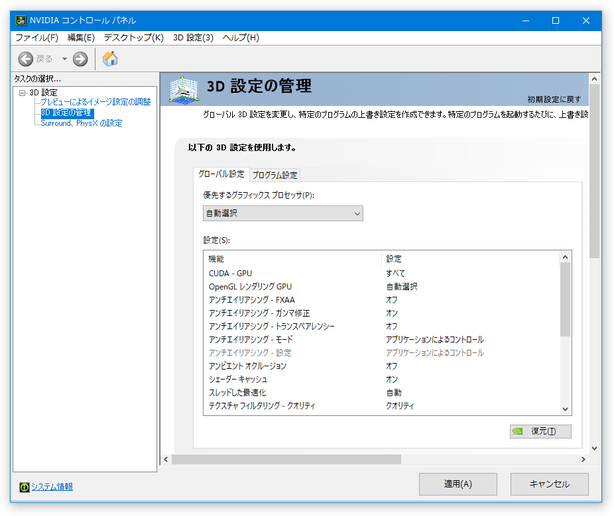
Task: Open the 編集(E) menu
Action: [81, 38]
